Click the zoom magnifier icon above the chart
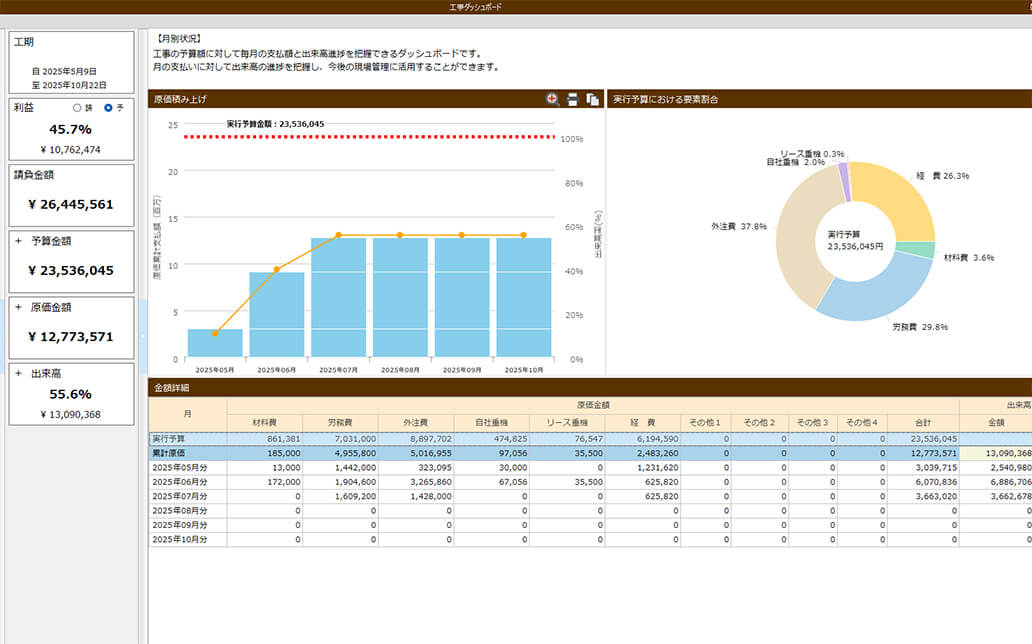The height and width of the screenshot is (644, 1032). (553, 99)
